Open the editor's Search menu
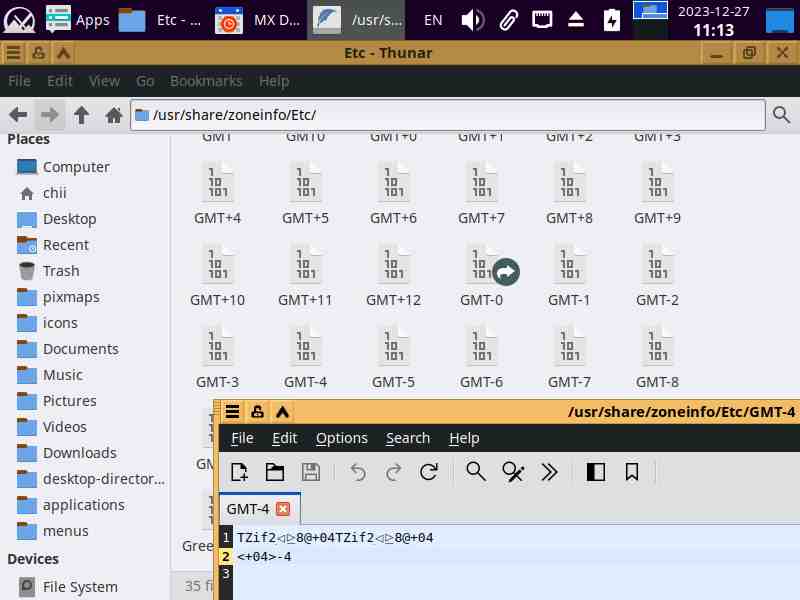Viewport: 800px width, 600px height. 408,438
